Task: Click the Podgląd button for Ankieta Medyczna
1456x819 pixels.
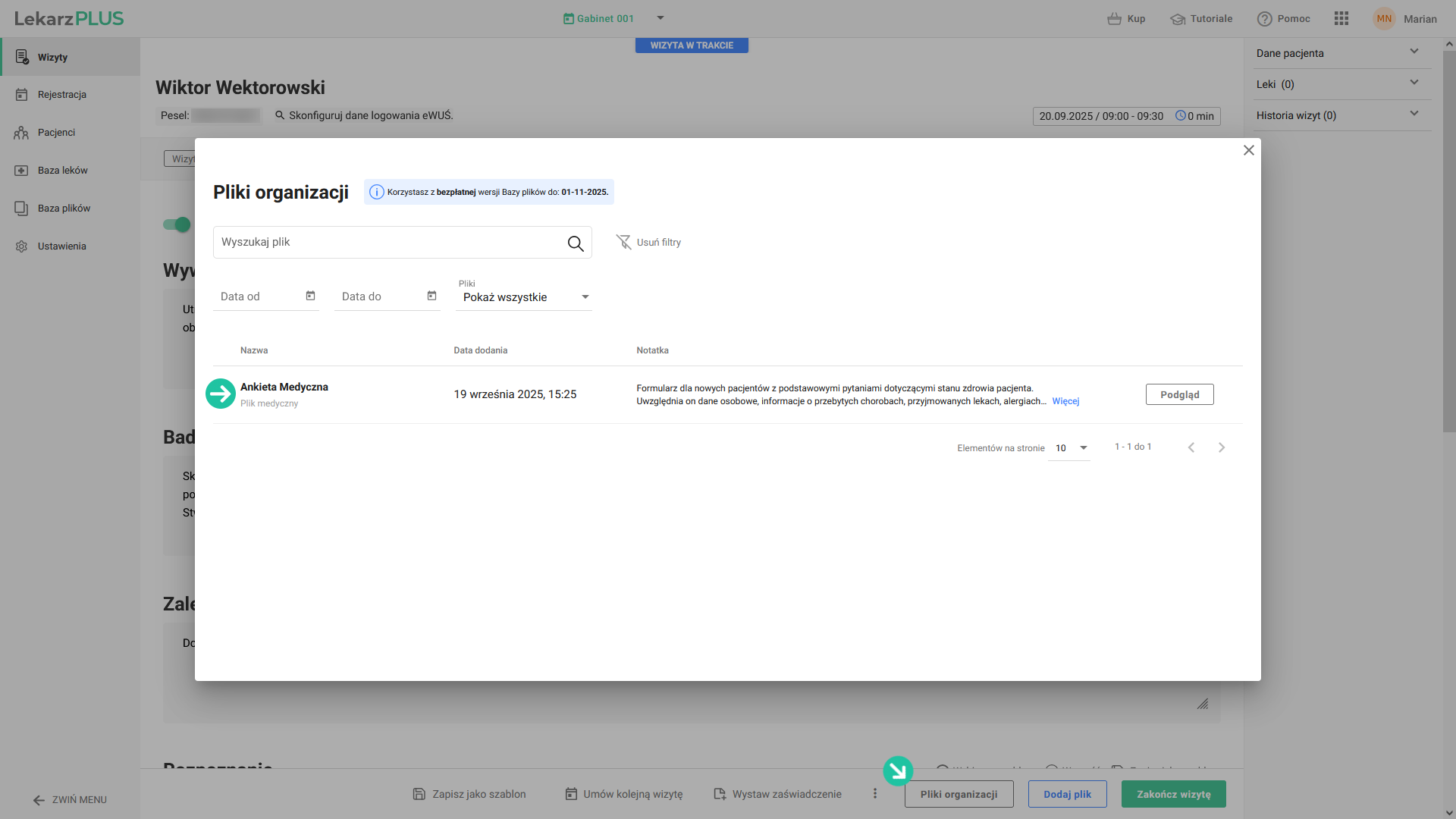Action: coord(1179,394)
